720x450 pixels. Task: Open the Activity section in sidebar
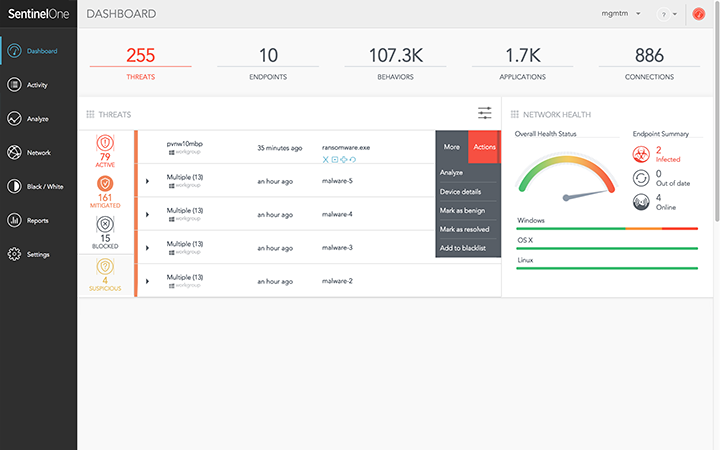pos(37,85)
